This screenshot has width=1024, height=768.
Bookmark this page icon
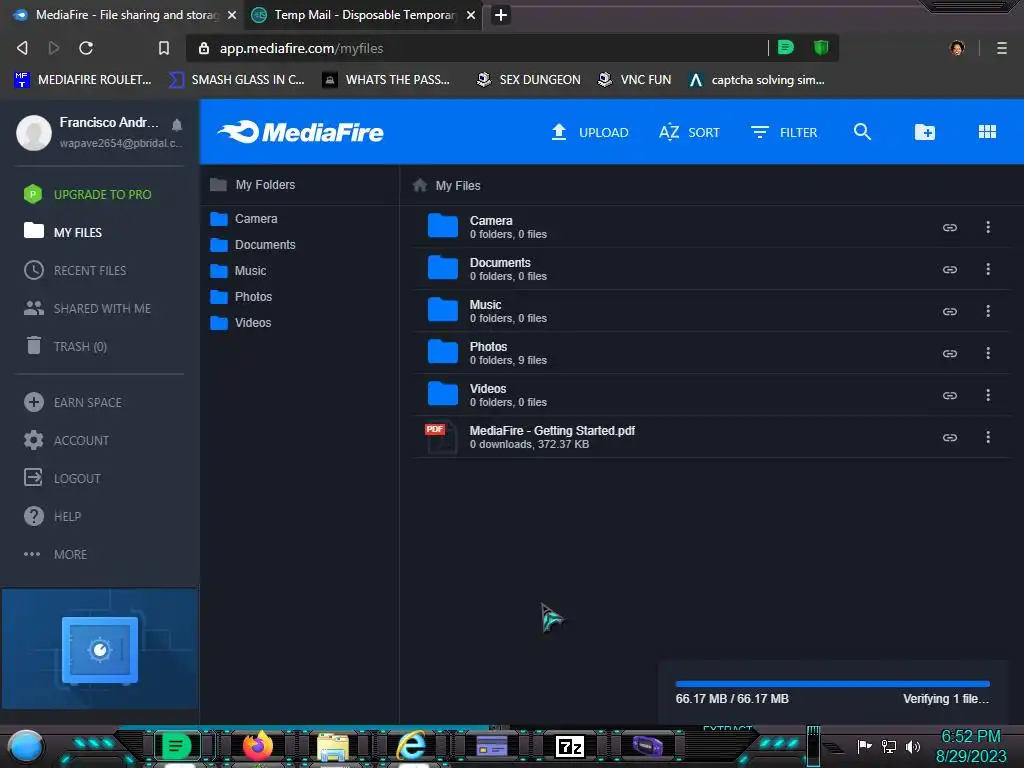163,48
